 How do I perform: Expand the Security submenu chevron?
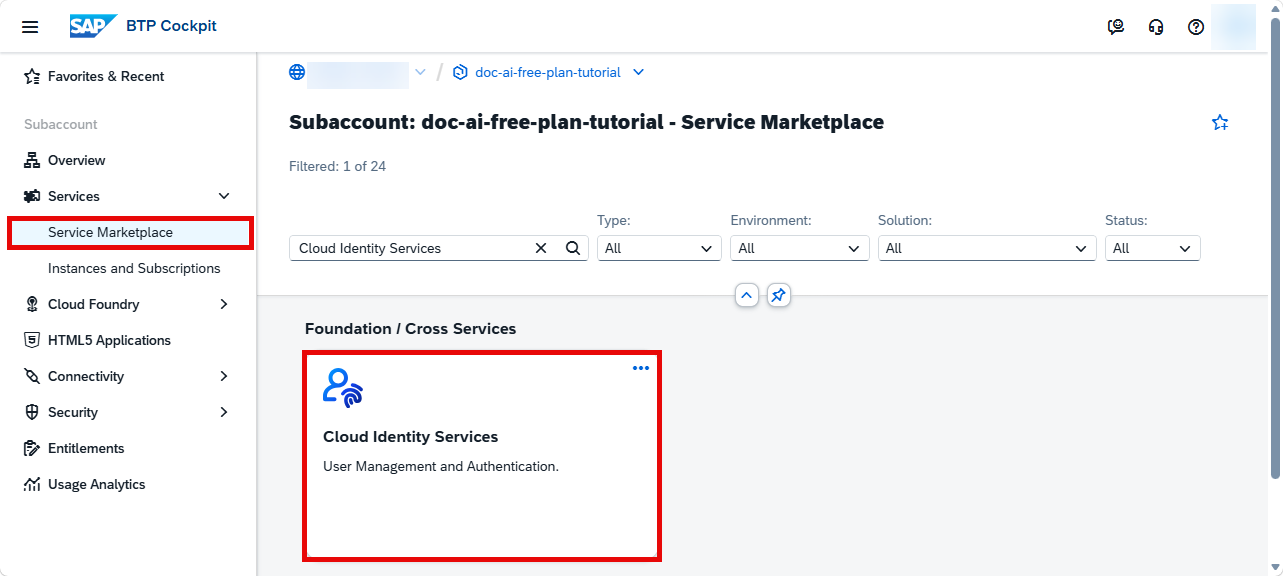(224, 412)
